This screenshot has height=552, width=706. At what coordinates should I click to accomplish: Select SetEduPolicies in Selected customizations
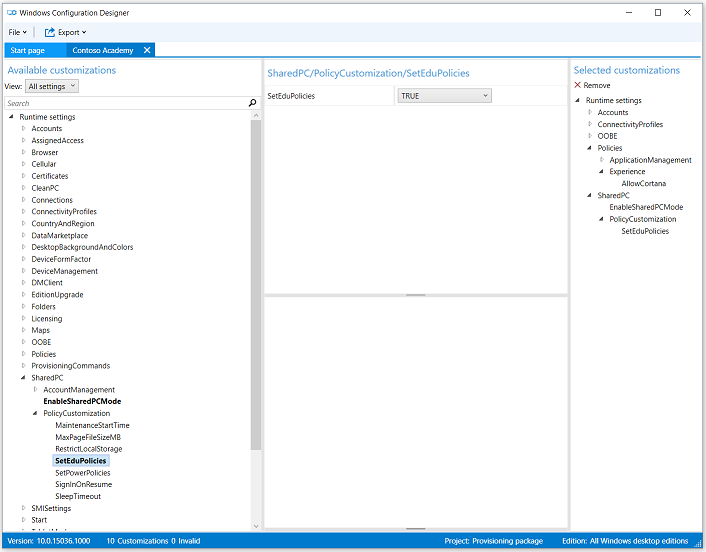click(x=645, y=231)
